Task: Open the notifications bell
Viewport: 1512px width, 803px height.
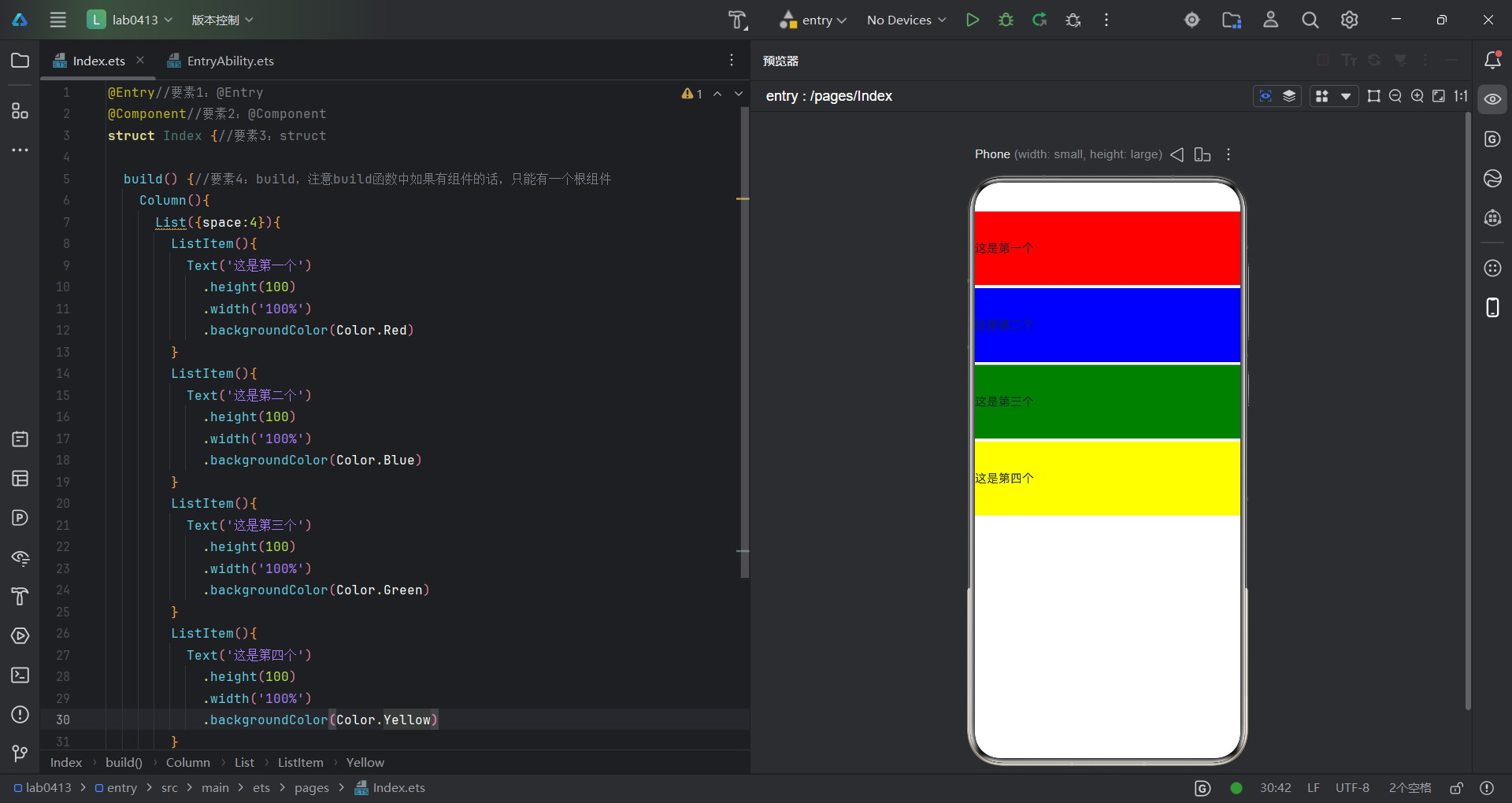Action: (1492, 61)
